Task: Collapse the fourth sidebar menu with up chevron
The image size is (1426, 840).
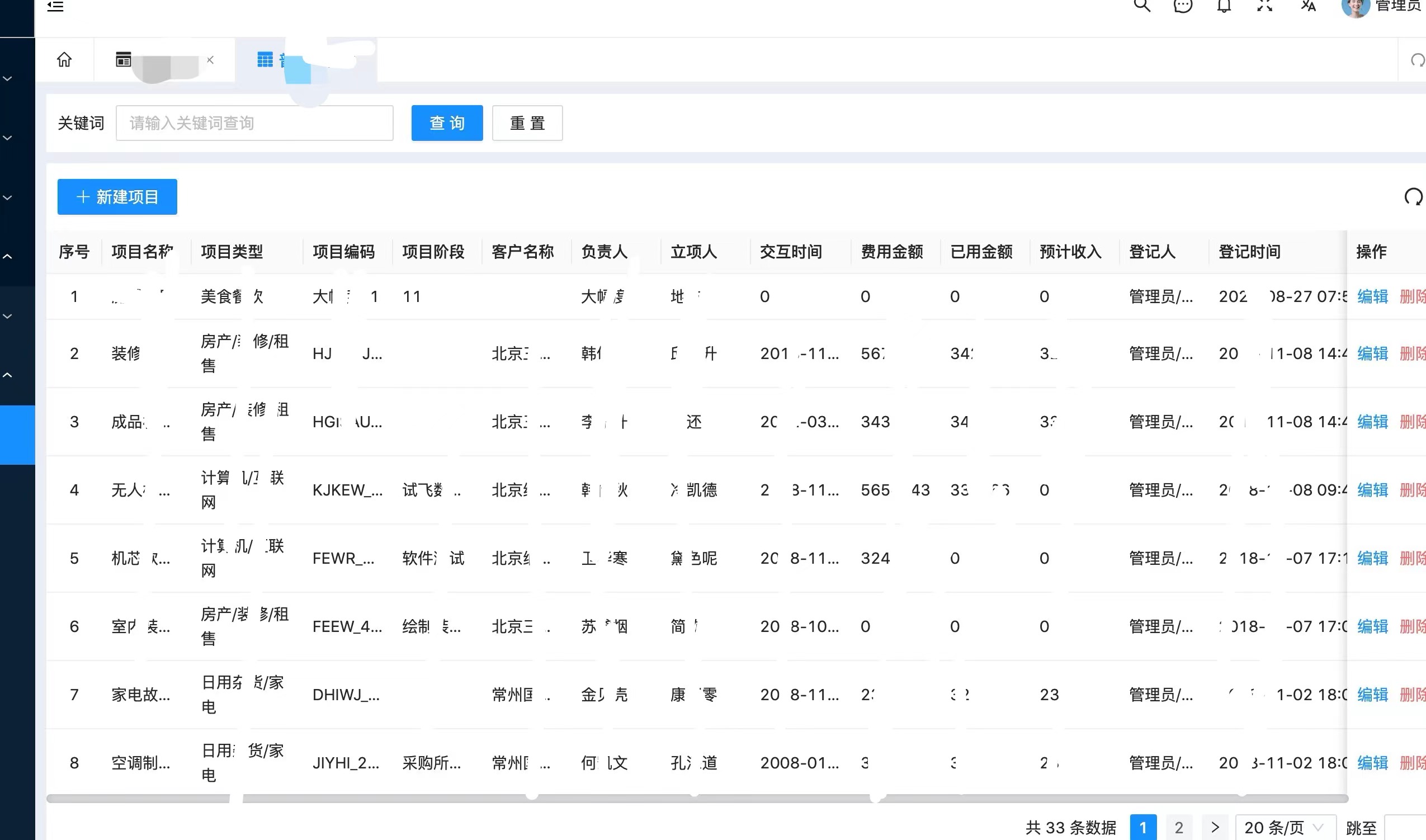Action: click(7, 256)
